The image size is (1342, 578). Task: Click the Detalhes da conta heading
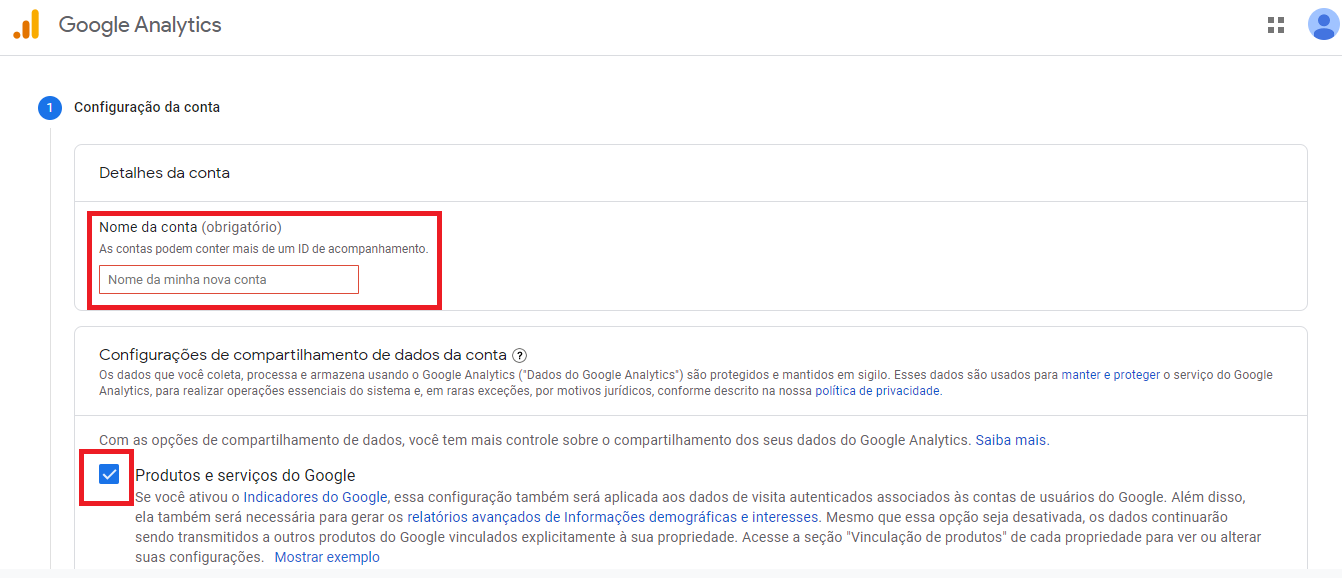(x=164, y=173)
